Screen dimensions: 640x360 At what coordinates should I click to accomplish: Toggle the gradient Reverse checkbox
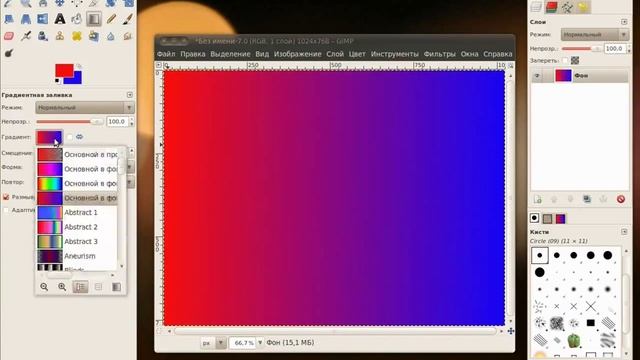[x=69, y=137]
